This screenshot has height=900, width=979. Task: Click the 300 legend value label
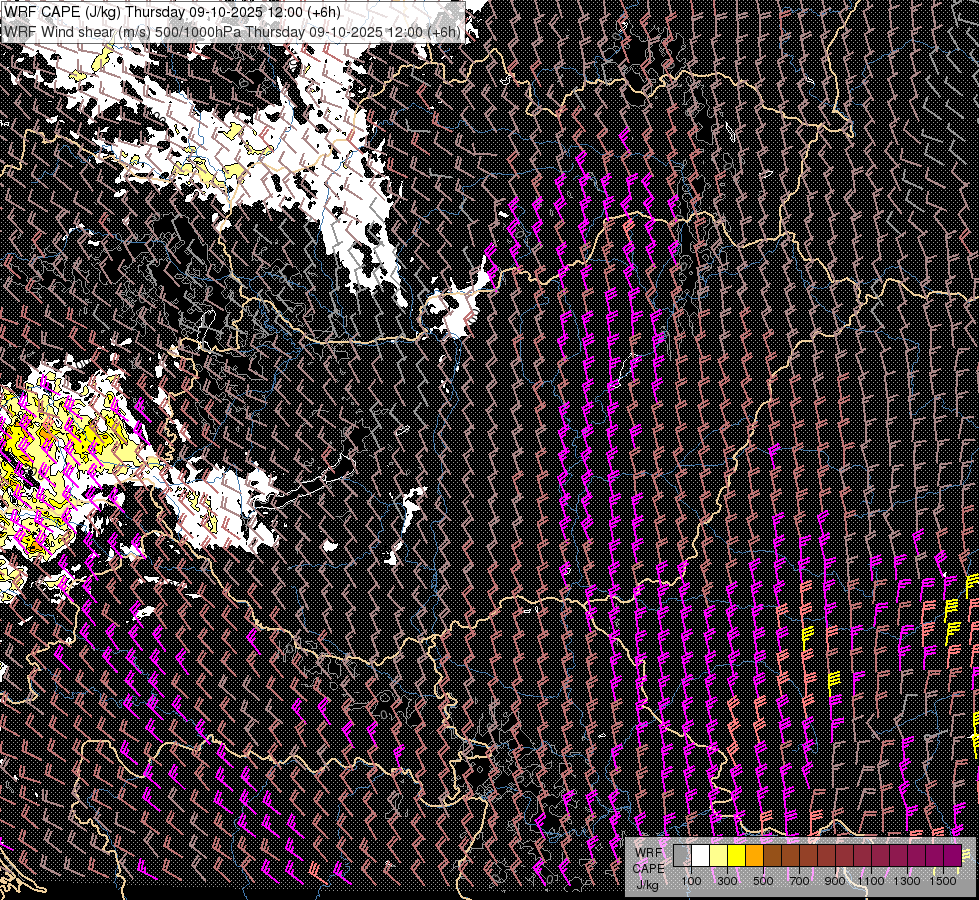point(727,881)
